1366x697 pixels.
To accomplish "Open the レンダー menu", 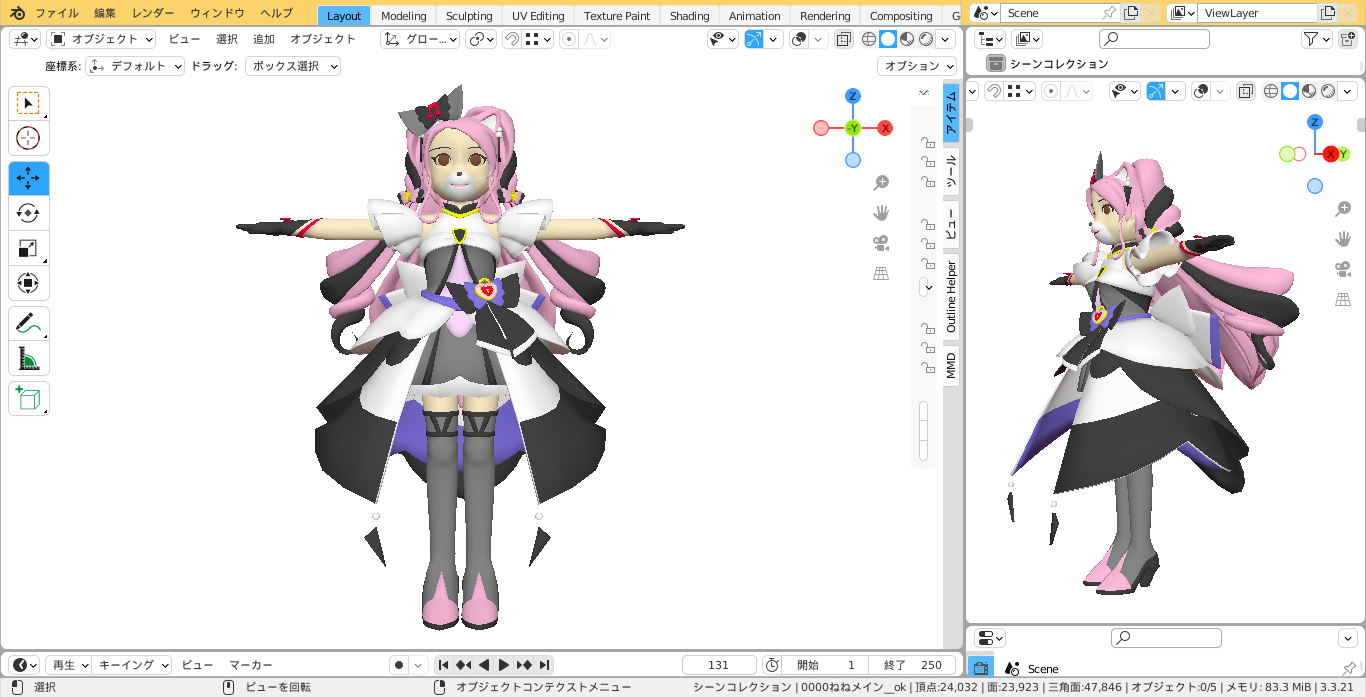I will click(153, 14).
